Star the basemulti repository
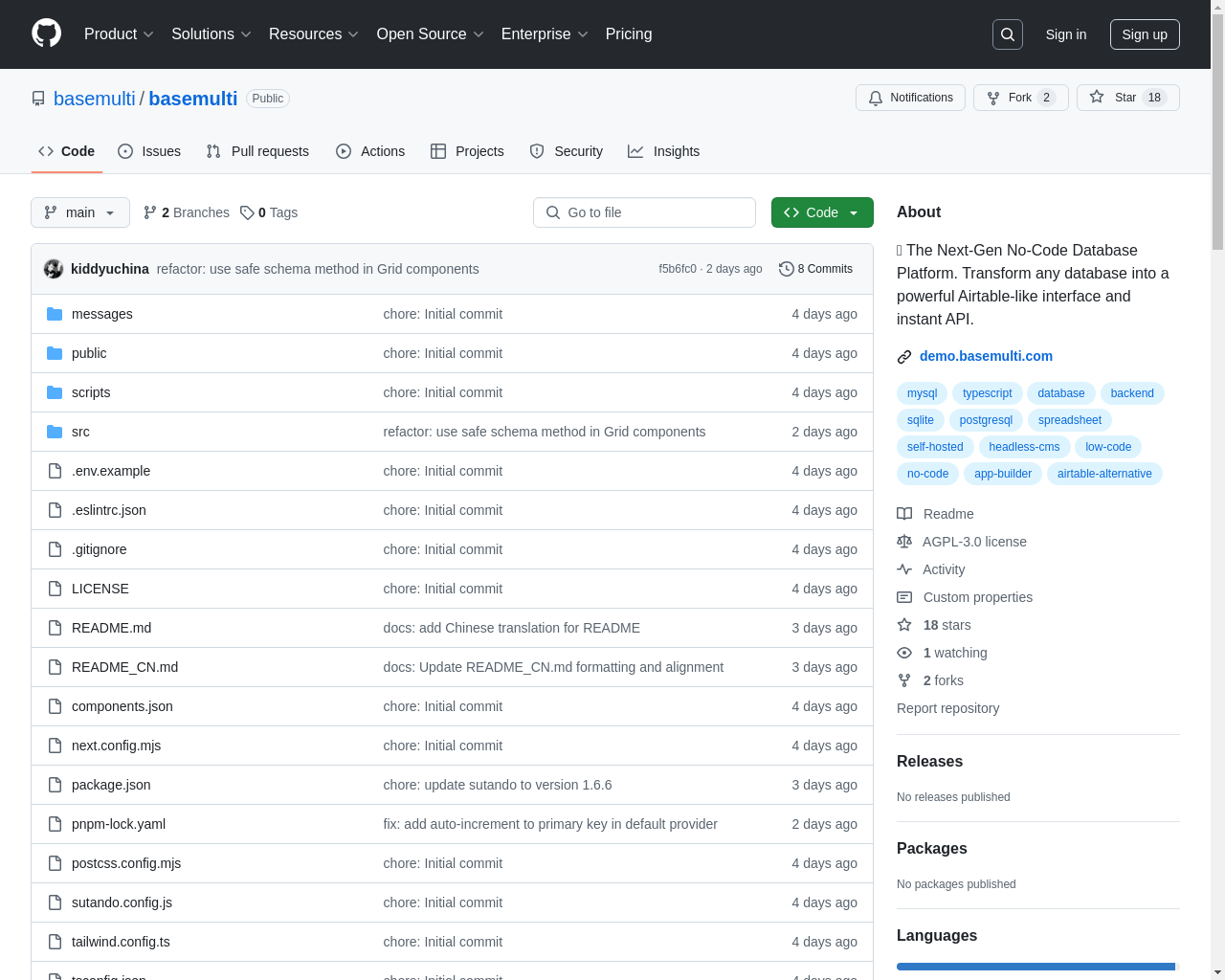Screen dimensions: 1225x980 tap(1127, 98)
